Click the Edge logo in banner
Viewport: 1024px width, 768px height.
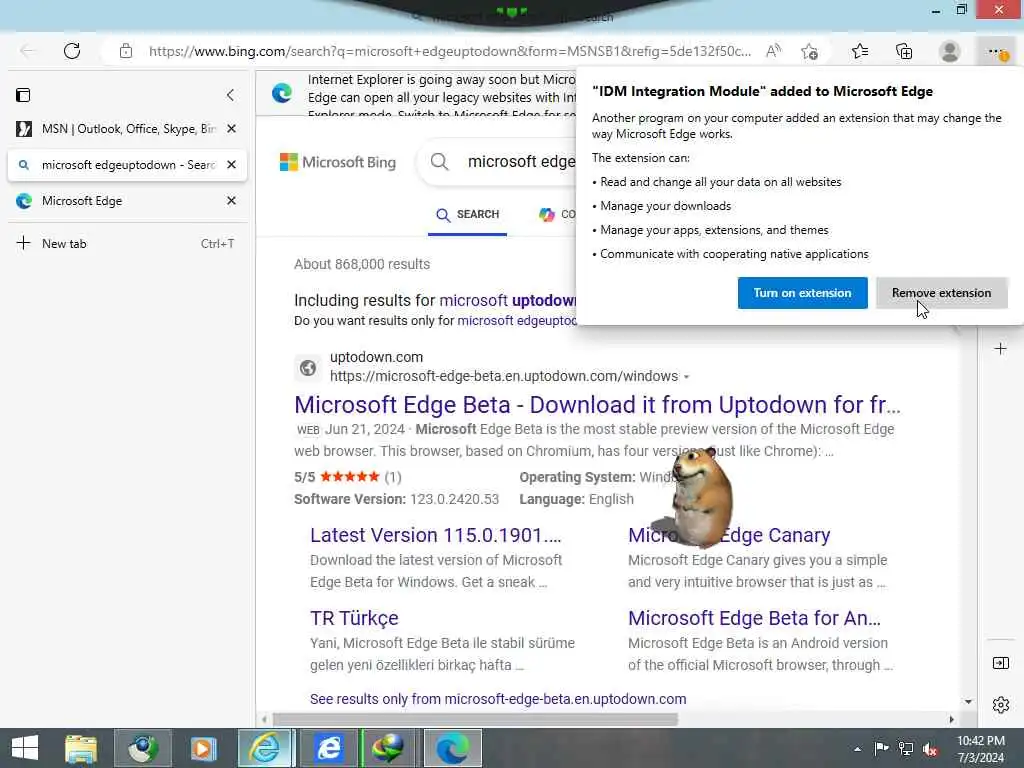click(x=282, y=93)
